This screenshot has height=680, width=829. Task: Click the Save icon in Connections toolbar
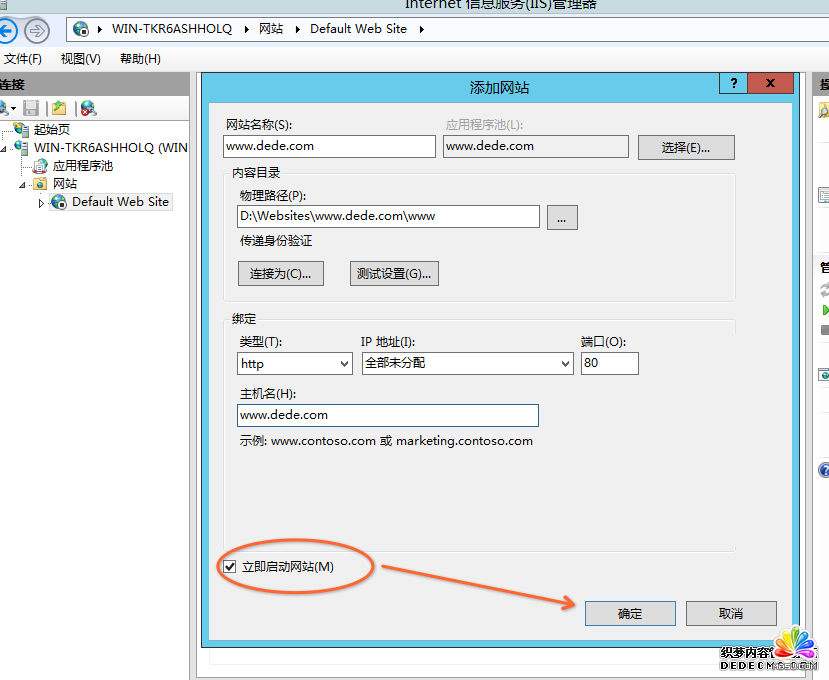31,108
